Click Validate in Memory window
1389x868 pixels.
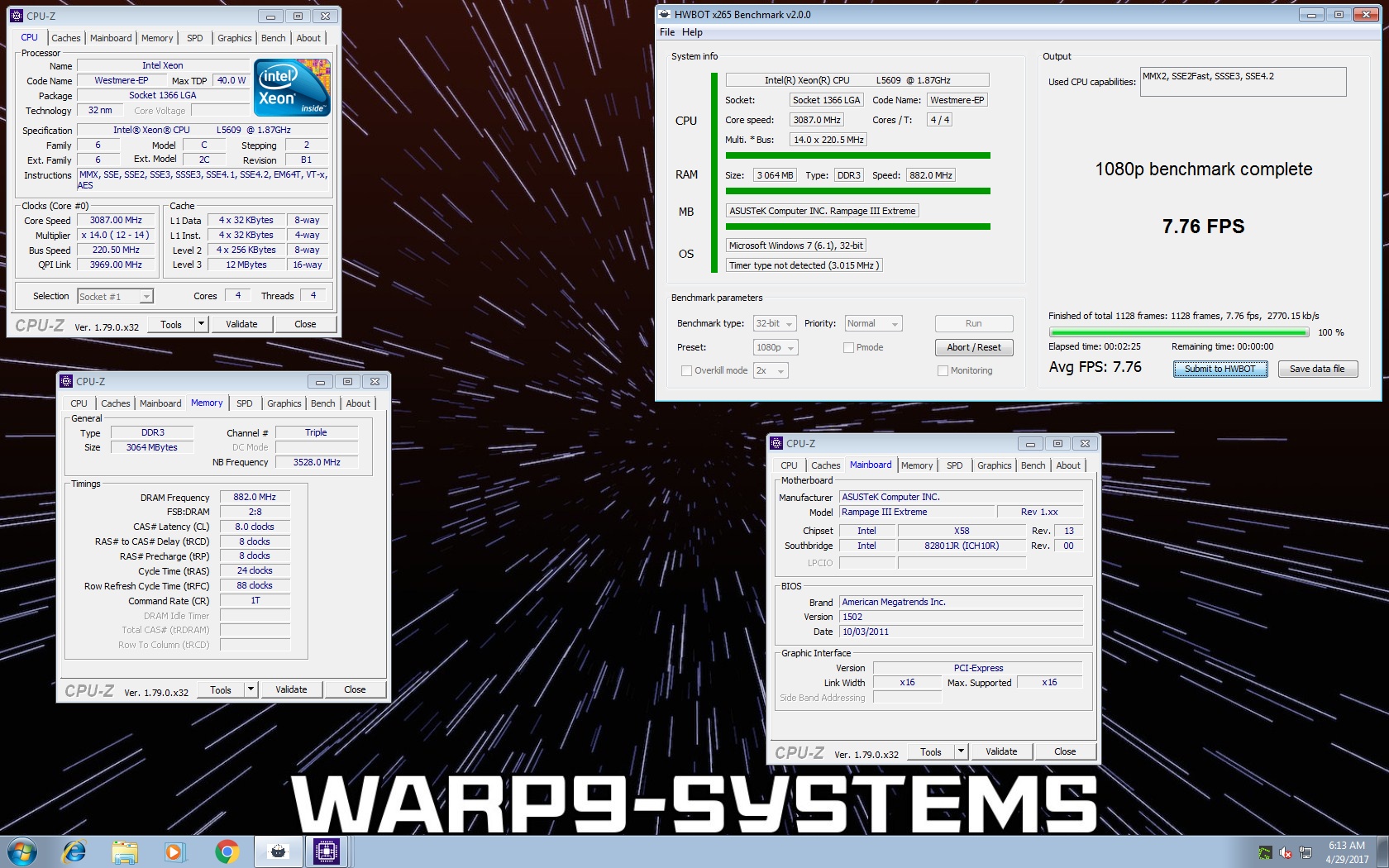point(291,689)
